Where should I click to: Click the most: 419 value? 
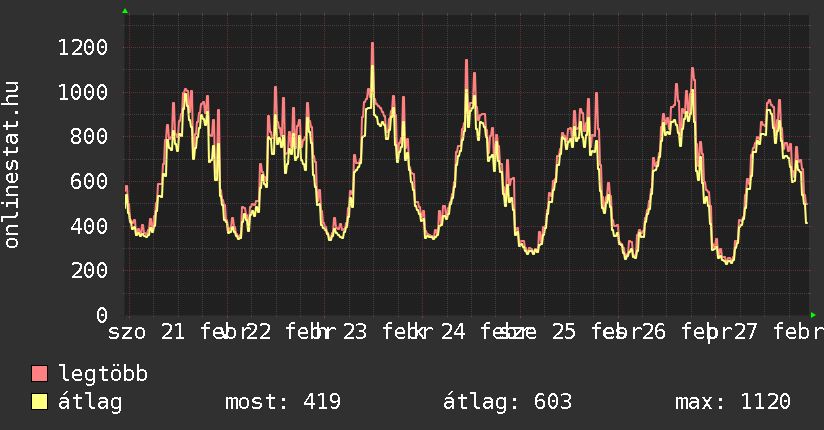283,402
